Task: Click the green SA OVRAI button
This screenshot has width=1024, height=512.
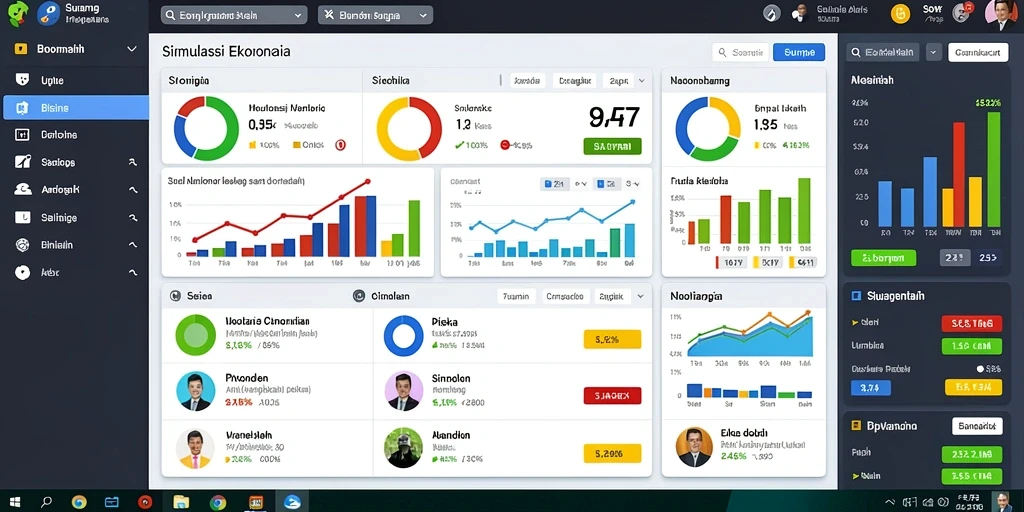Action: pyautogui.click(x=612, y=146)
